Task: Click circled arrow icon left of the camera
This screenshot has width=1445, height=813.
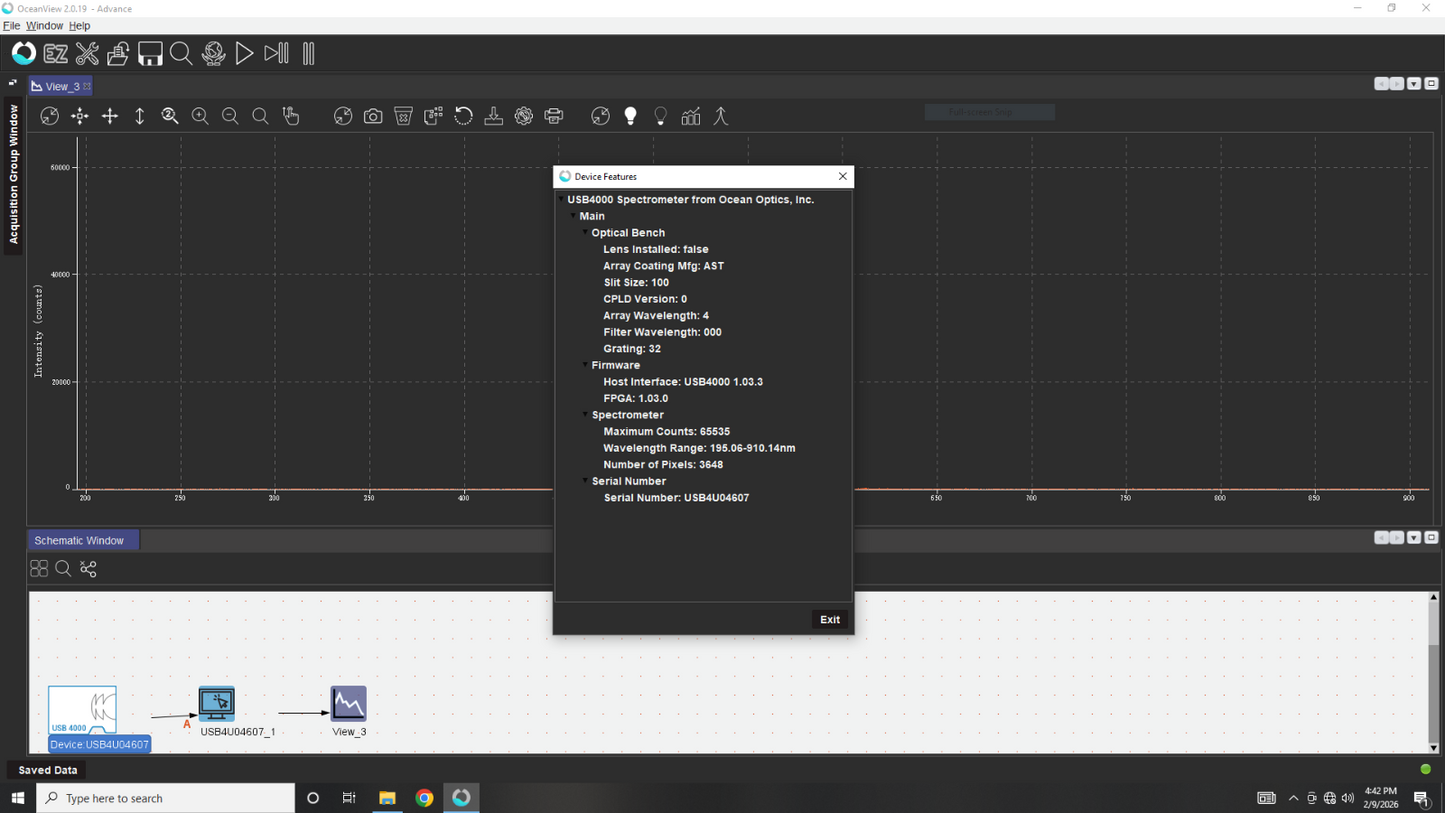Action: tap(343, 116)
